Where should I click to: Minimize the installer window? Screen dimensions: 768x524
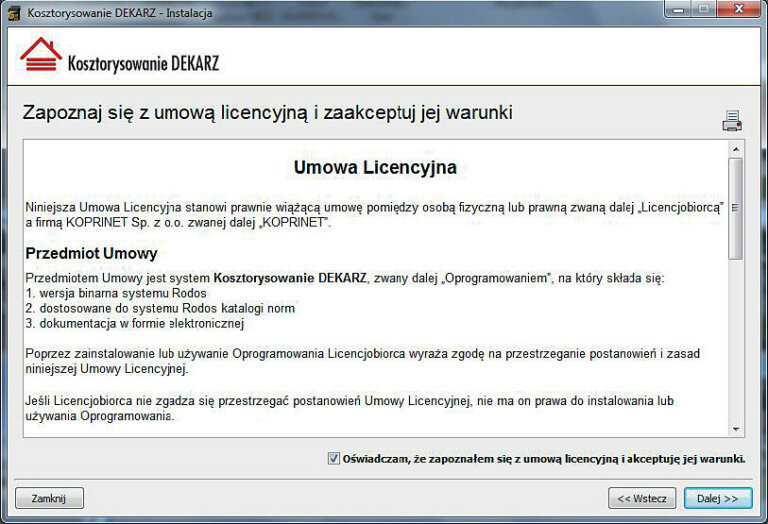pos(678,9)
